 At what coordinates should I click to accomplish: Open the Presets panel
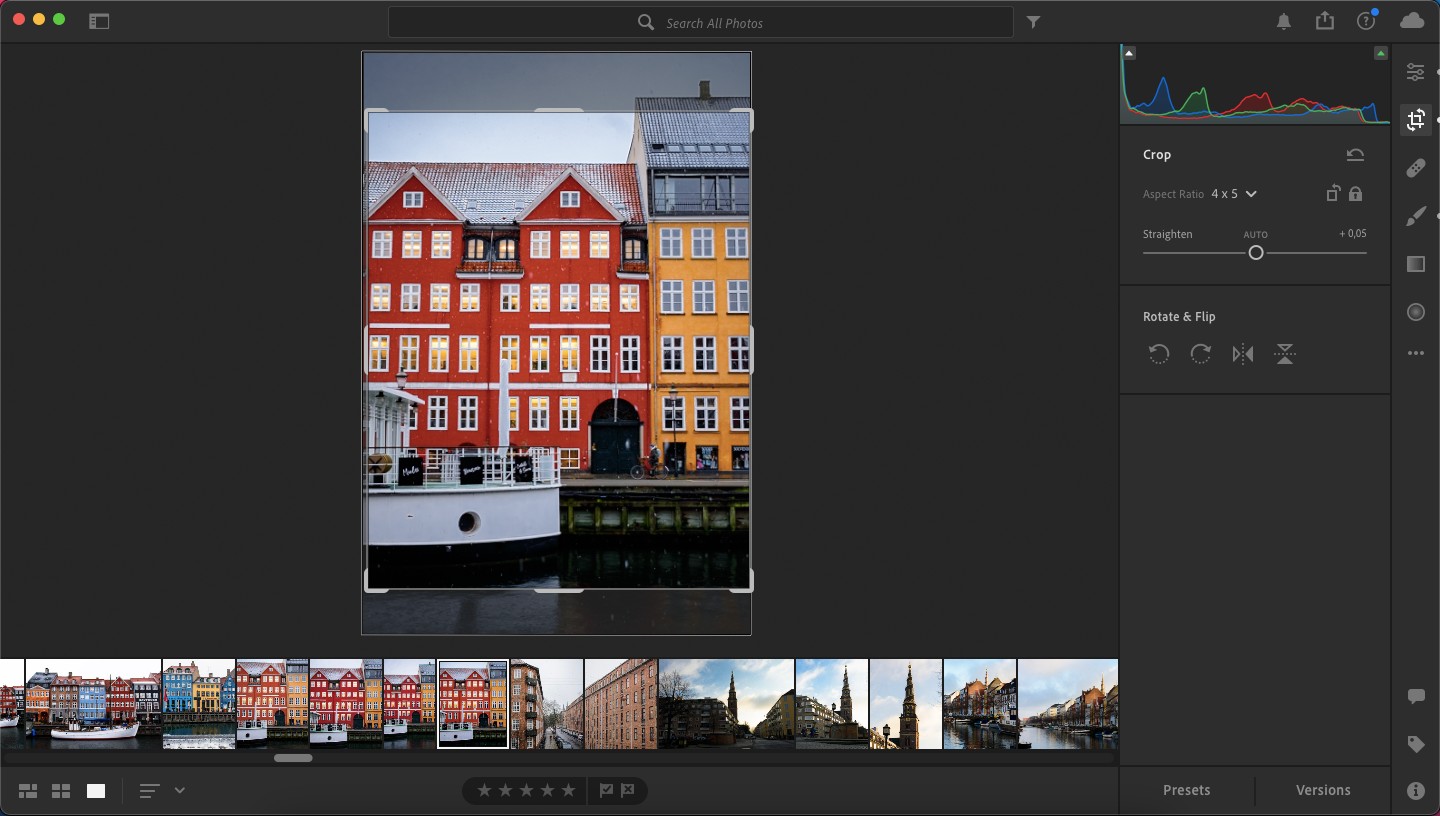1187,790
